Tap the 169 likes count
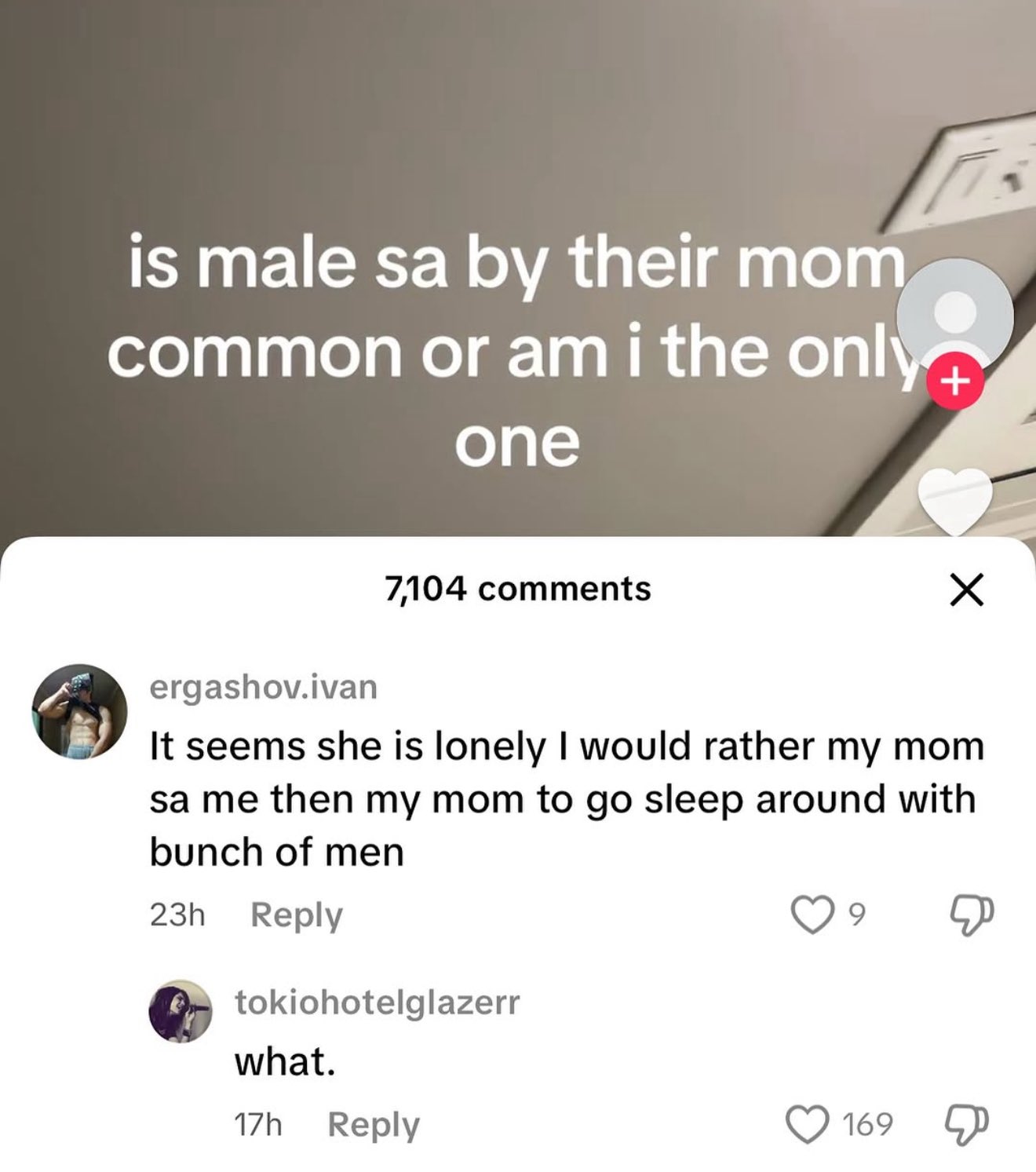Viewport: 1036px width, 1172px height. point(867,1124)
